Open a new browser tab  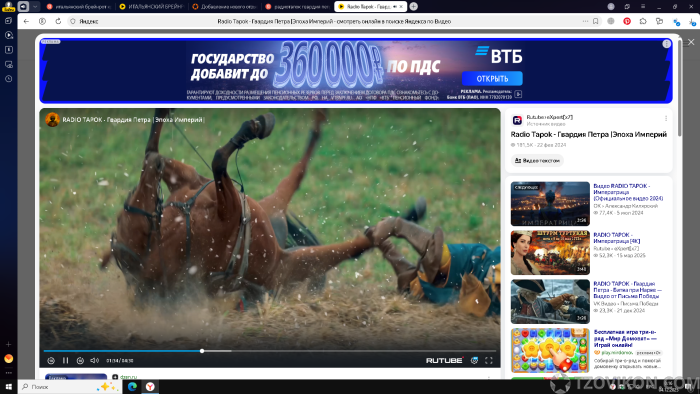(x=414, y=6)
